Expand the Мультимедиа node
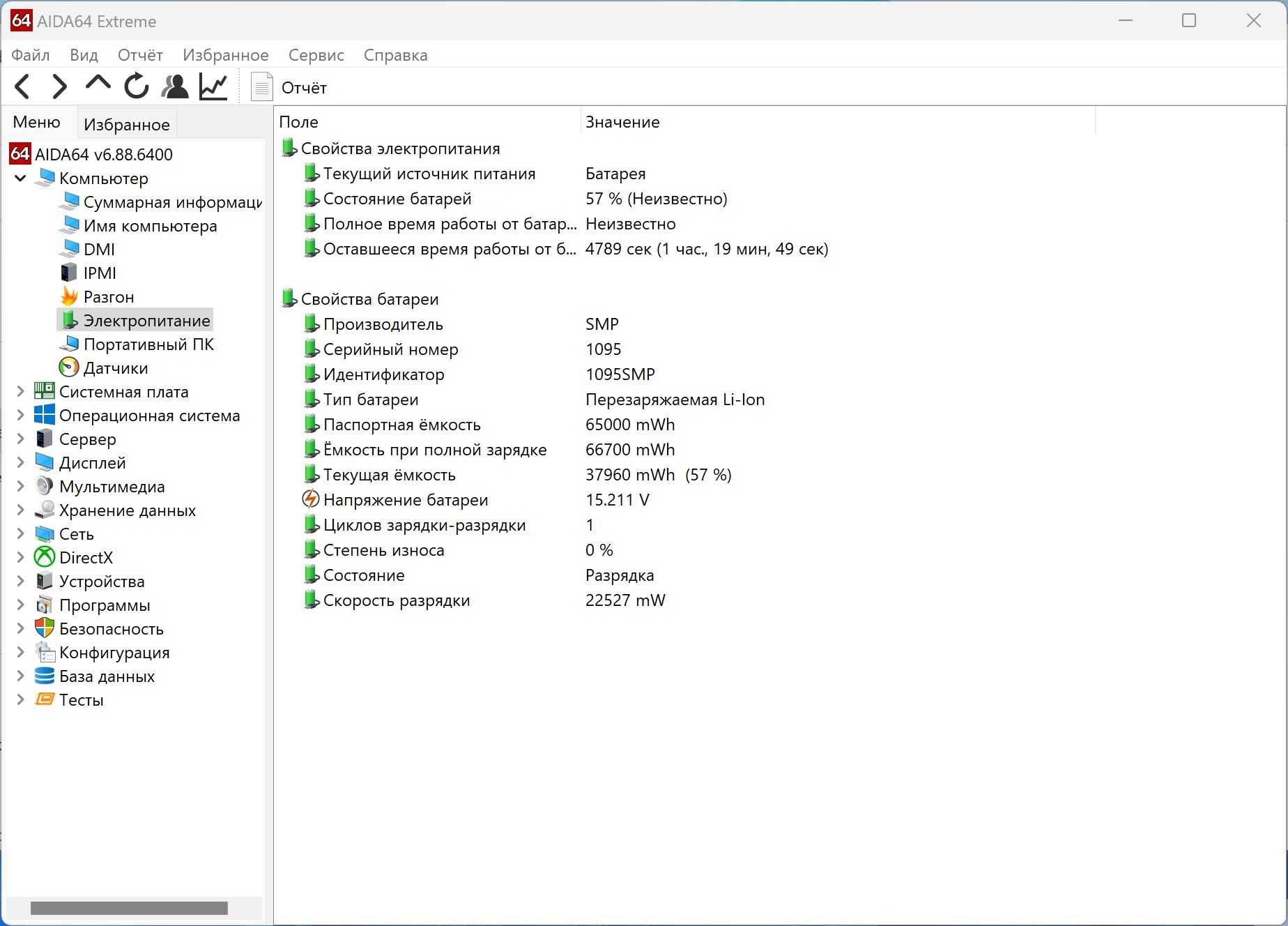The image size is (1288, 926). (x=20, y=486)
